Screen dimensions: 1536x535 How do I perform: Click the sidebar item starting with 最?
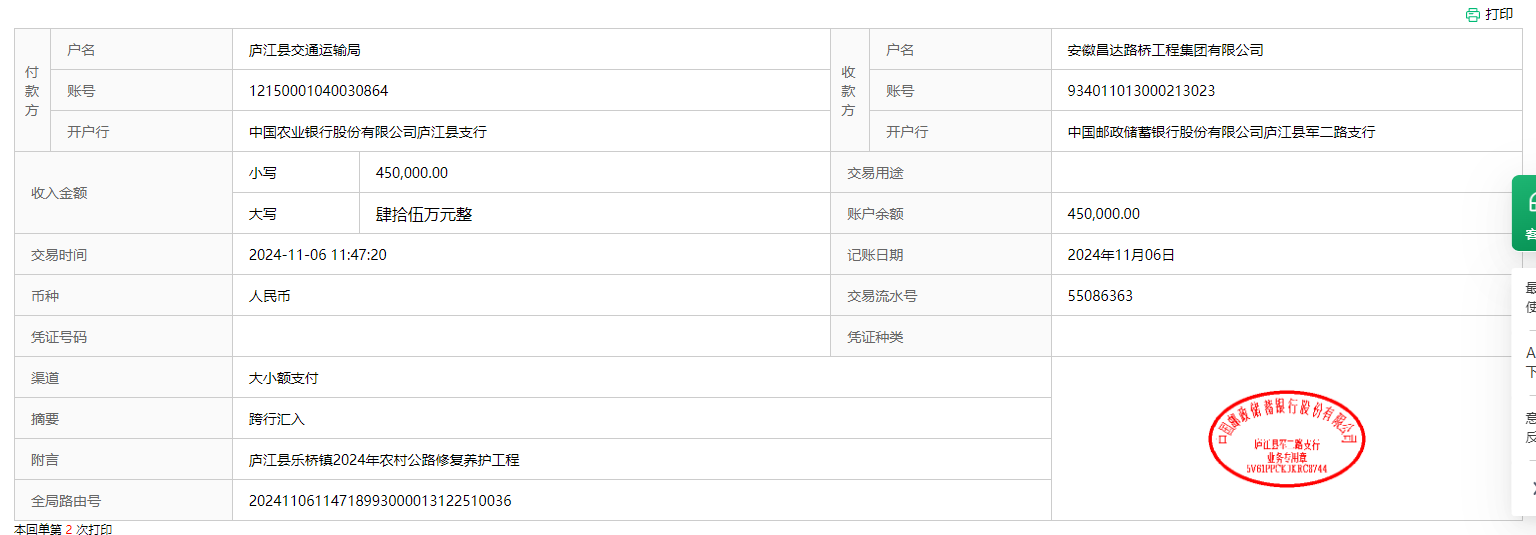[x=1530, y=297]
